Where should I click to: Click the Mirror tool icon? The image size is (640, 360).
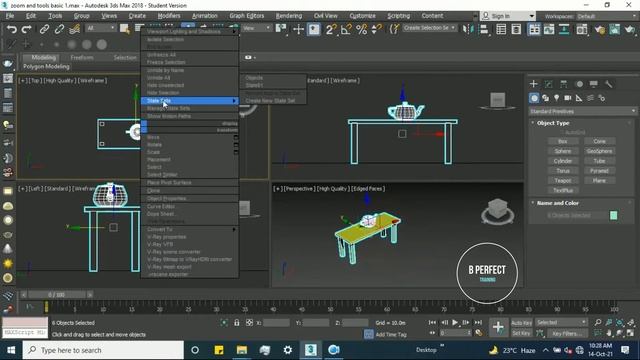(467, 29)
